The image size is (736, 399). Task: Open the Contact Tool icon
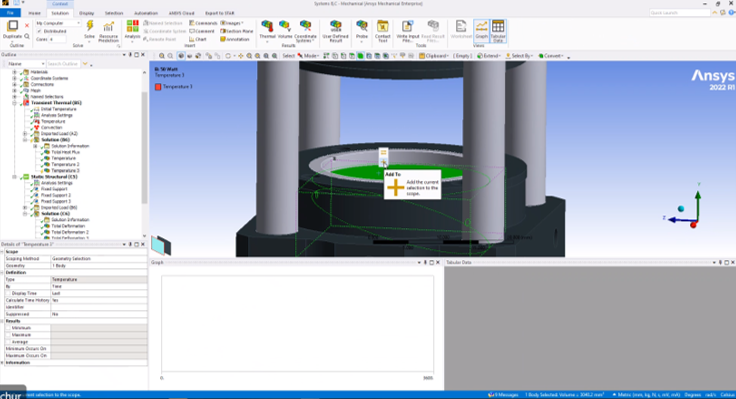coord(383,27)
